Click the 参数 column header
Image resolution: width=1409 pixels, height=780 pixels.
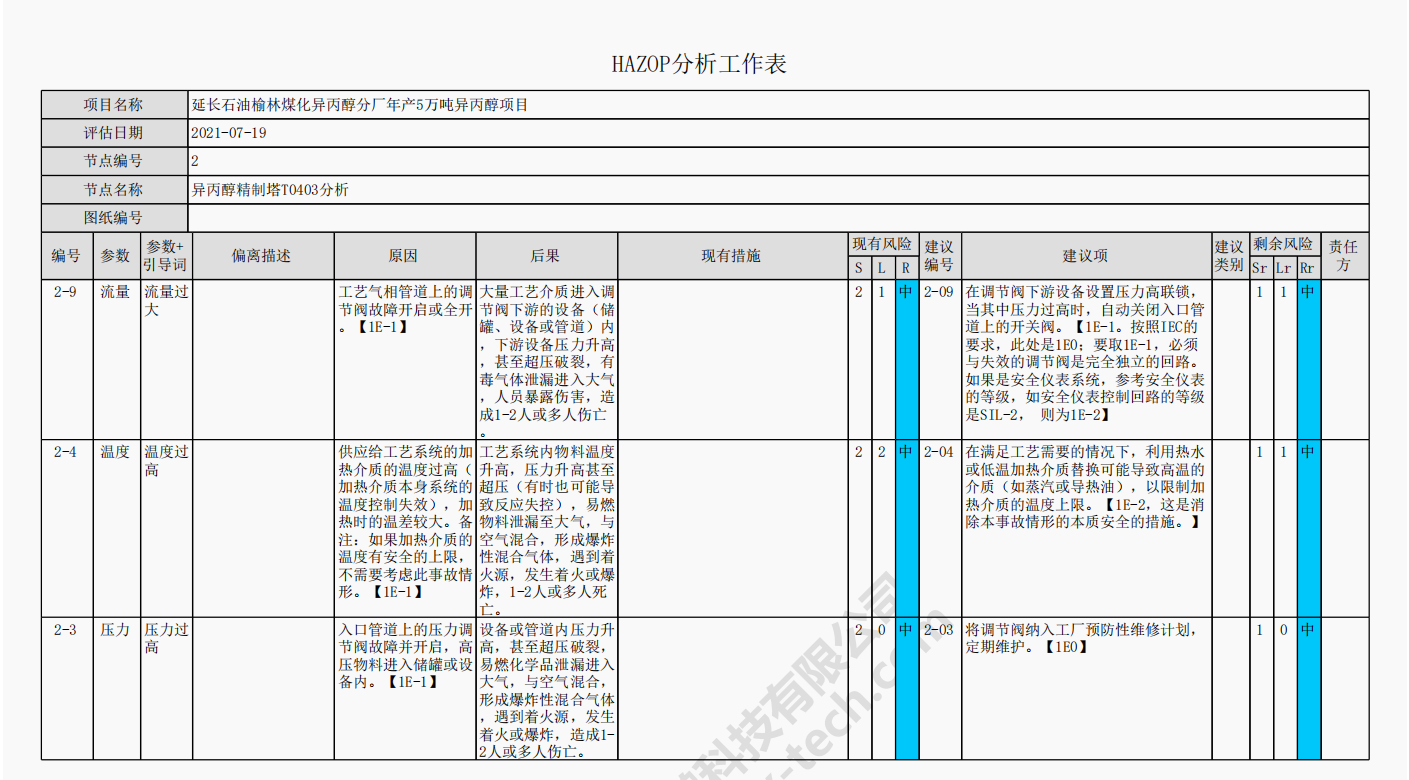[115, 256]
